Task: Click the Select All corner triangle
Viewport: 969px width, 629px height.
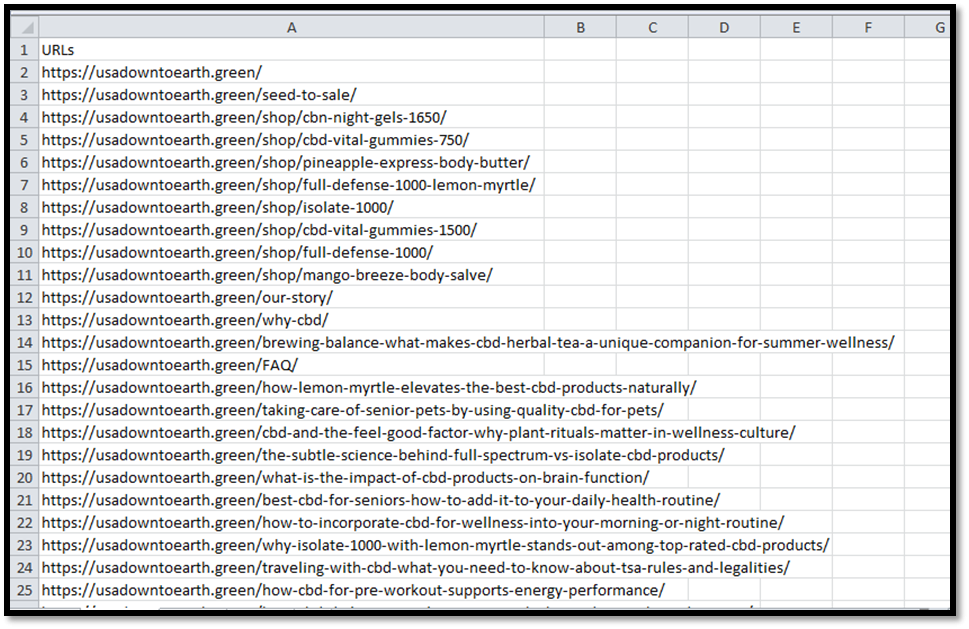Action: click(x=24, y=28)
